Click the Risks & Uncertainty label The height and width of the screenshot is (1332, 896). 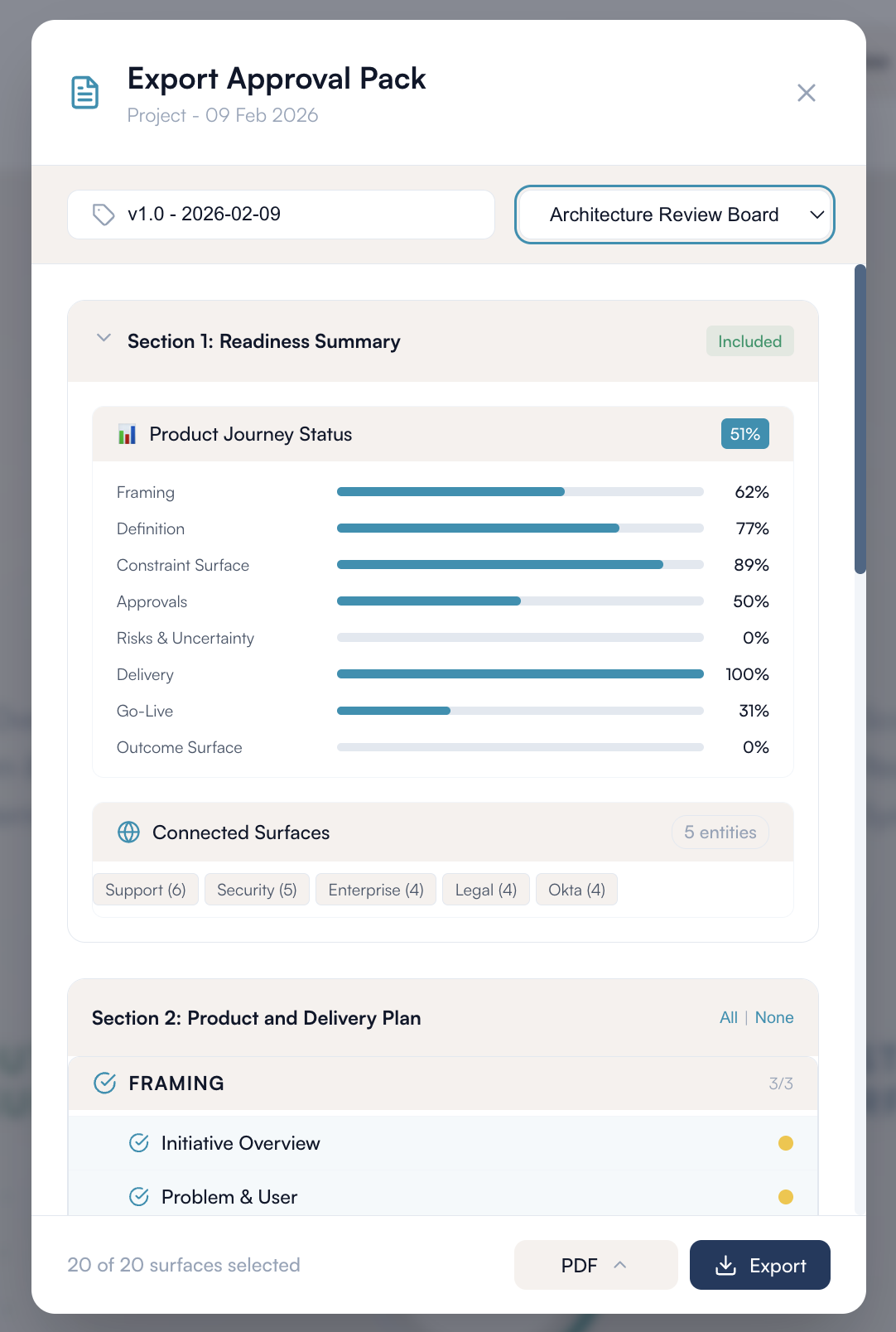(185, 638)
